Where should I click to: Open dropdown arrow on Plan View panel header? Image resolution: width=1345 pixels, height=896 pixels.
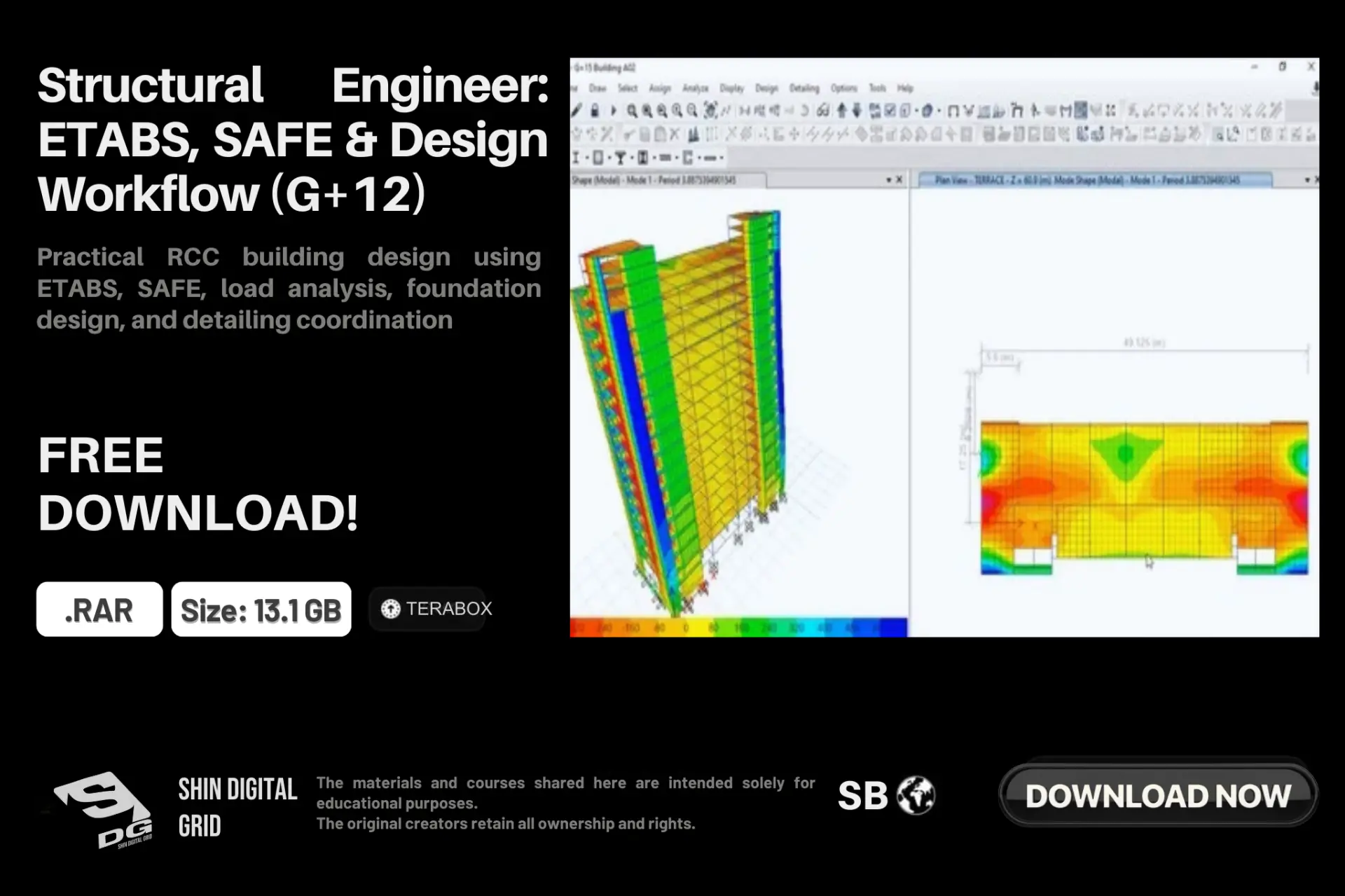[1307, 180]
